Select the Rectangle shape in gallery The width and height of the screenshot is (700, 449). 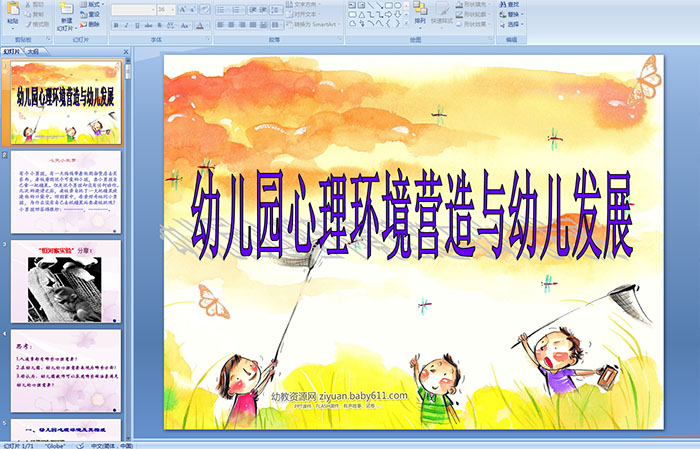click(389, 5)
